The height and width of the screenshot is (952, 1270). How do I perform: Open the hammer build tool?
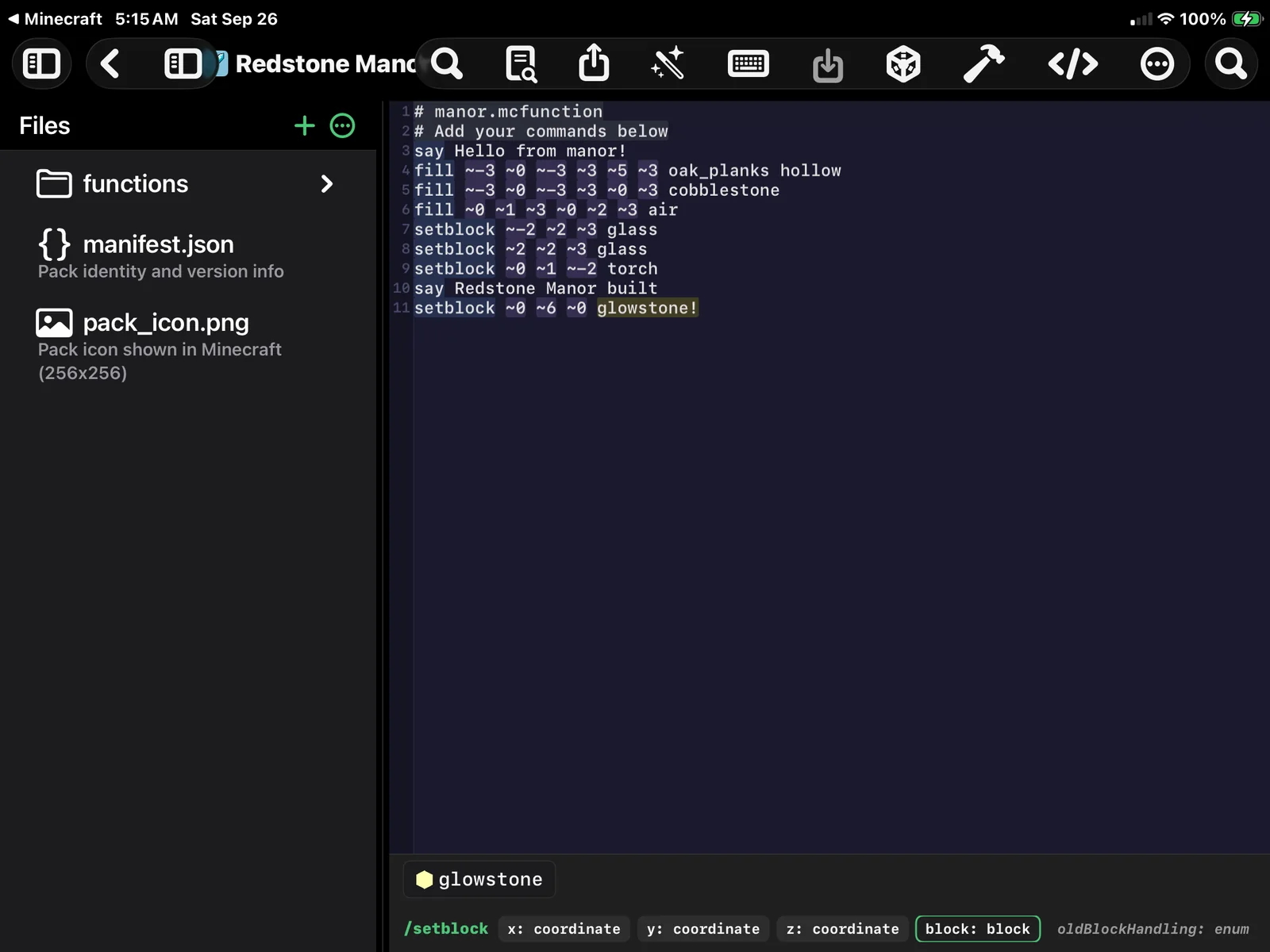(x=983, y=63)
